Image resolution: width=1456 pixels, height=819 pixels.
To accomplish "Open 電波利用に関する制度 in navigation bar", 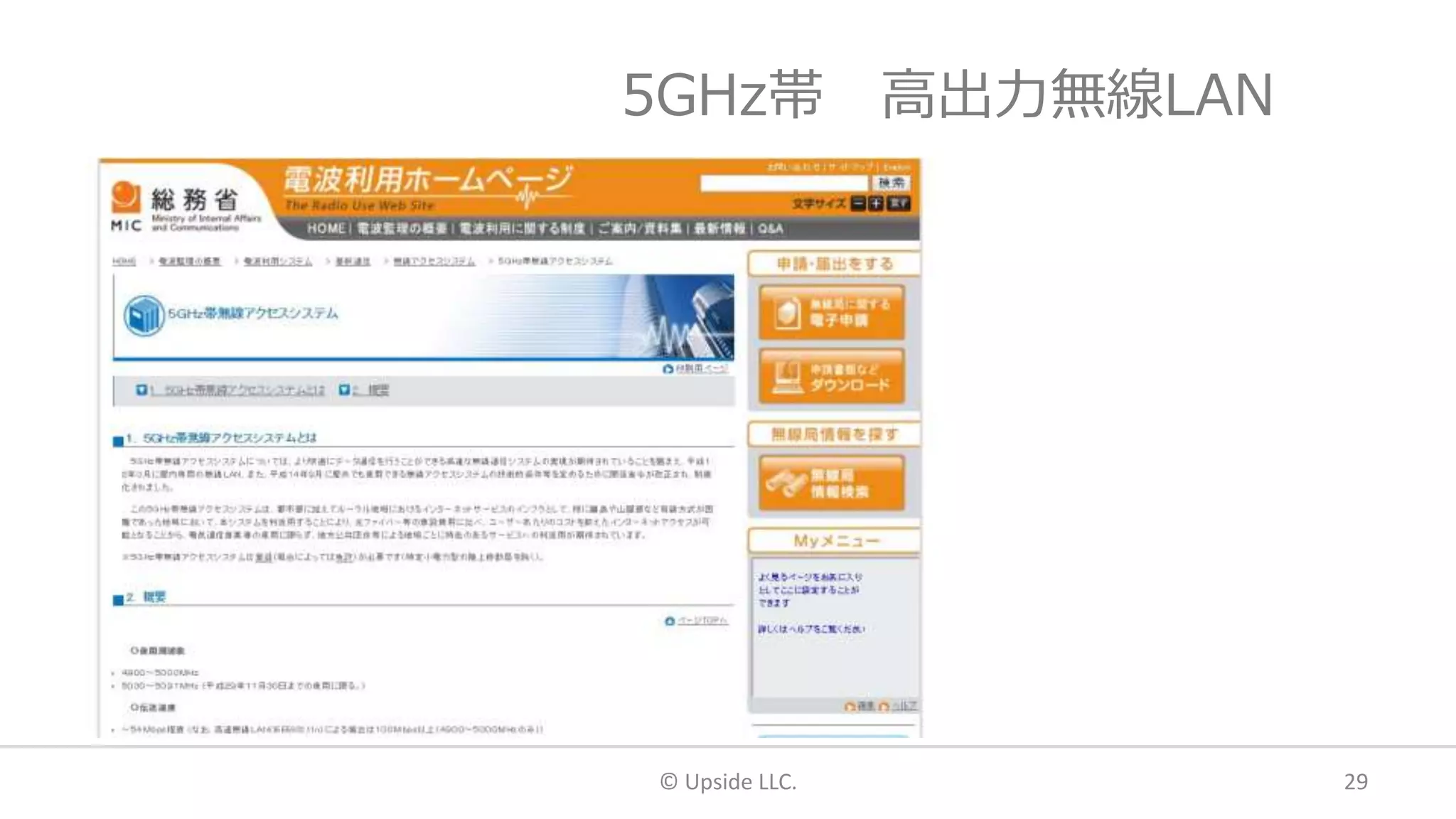I will 522,228.
